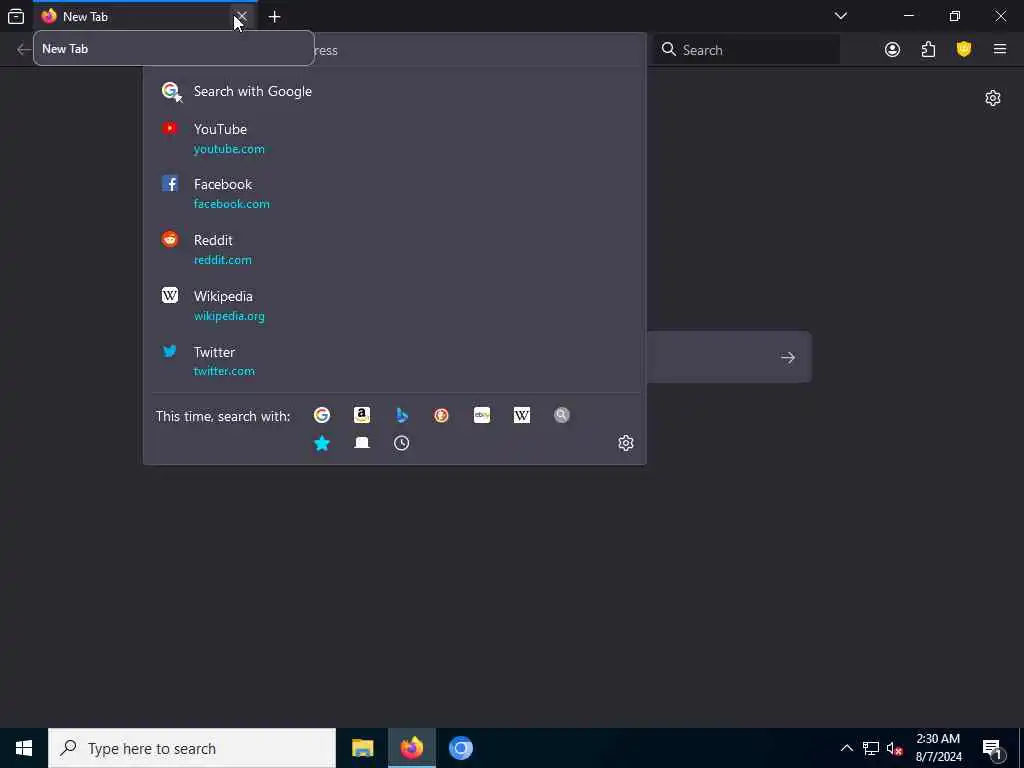The image size is (1024, 768).
Task: Expand the list all tabs chevron
Action: (840, 16)
